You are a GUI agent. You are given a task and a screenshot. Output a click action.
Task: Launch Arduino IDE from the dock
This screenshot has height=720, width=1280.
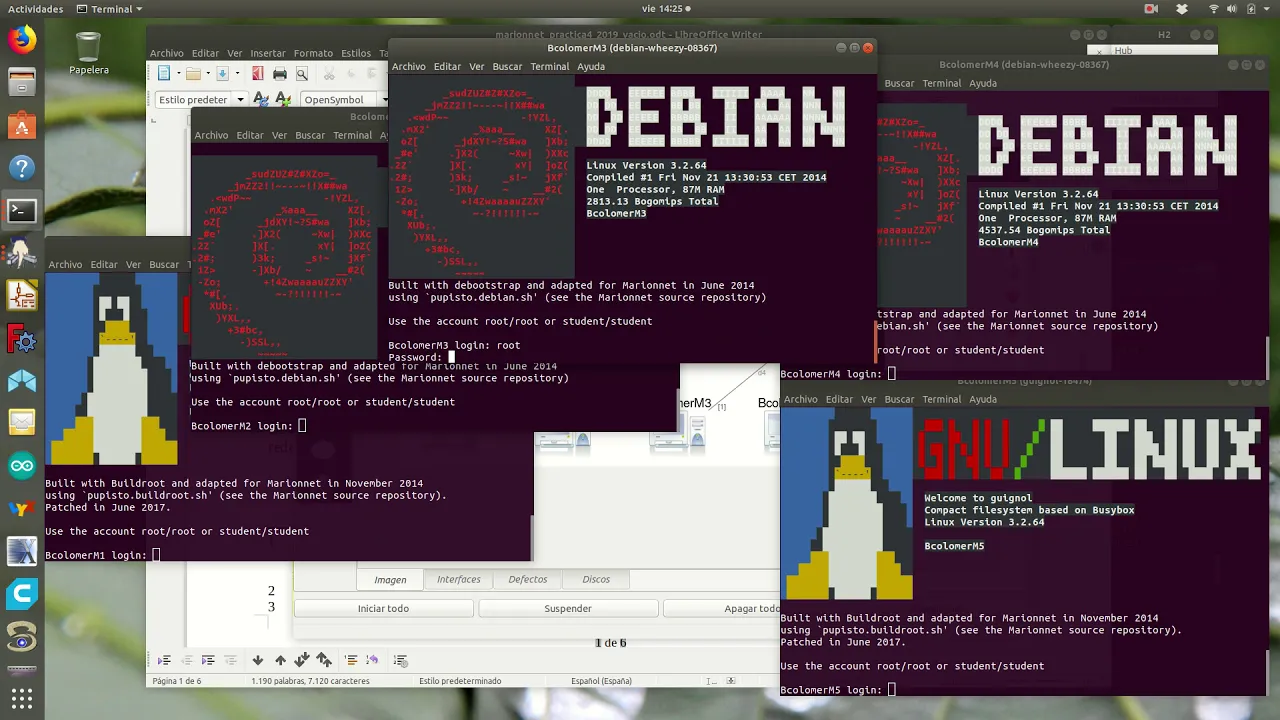22,466
